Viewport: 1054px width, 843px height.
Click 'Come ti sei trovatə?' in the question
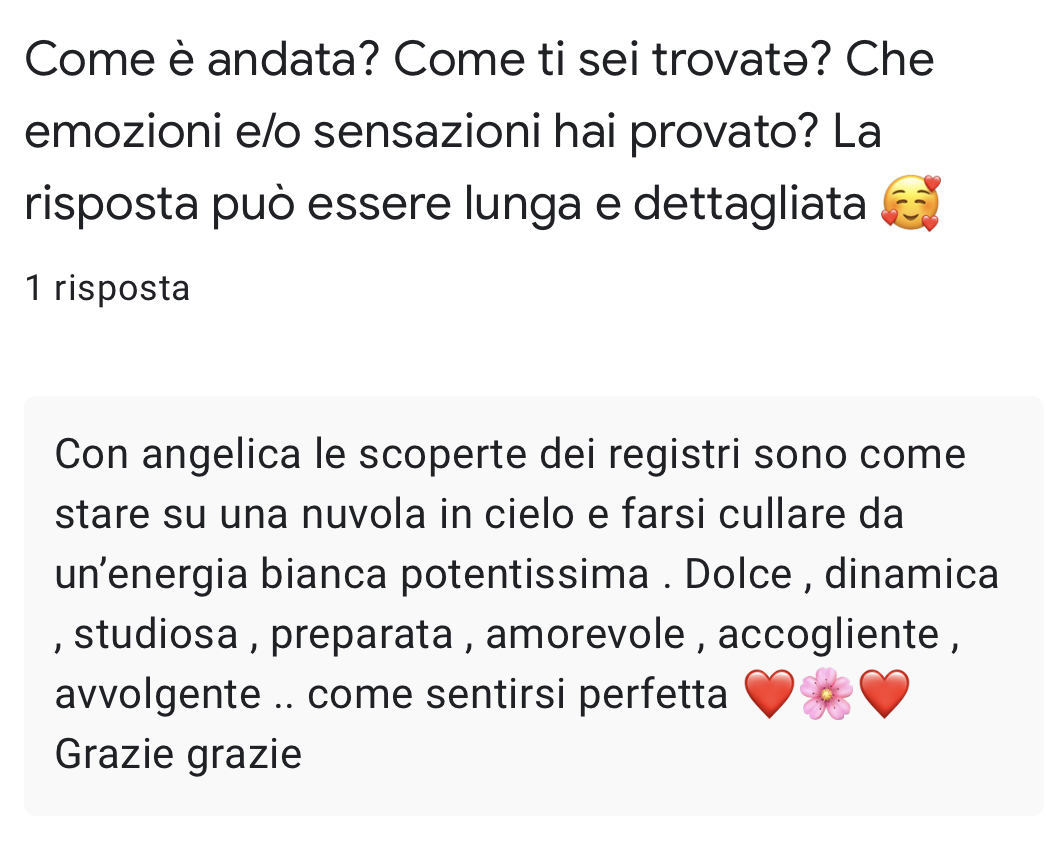coord(612,59)
